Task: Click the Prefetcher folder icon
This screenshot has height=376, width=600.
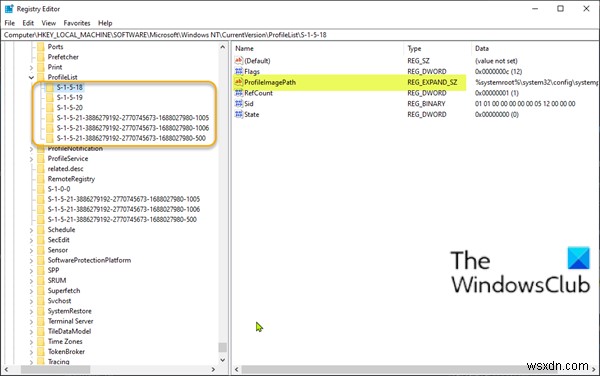Action: click(41, 57)
